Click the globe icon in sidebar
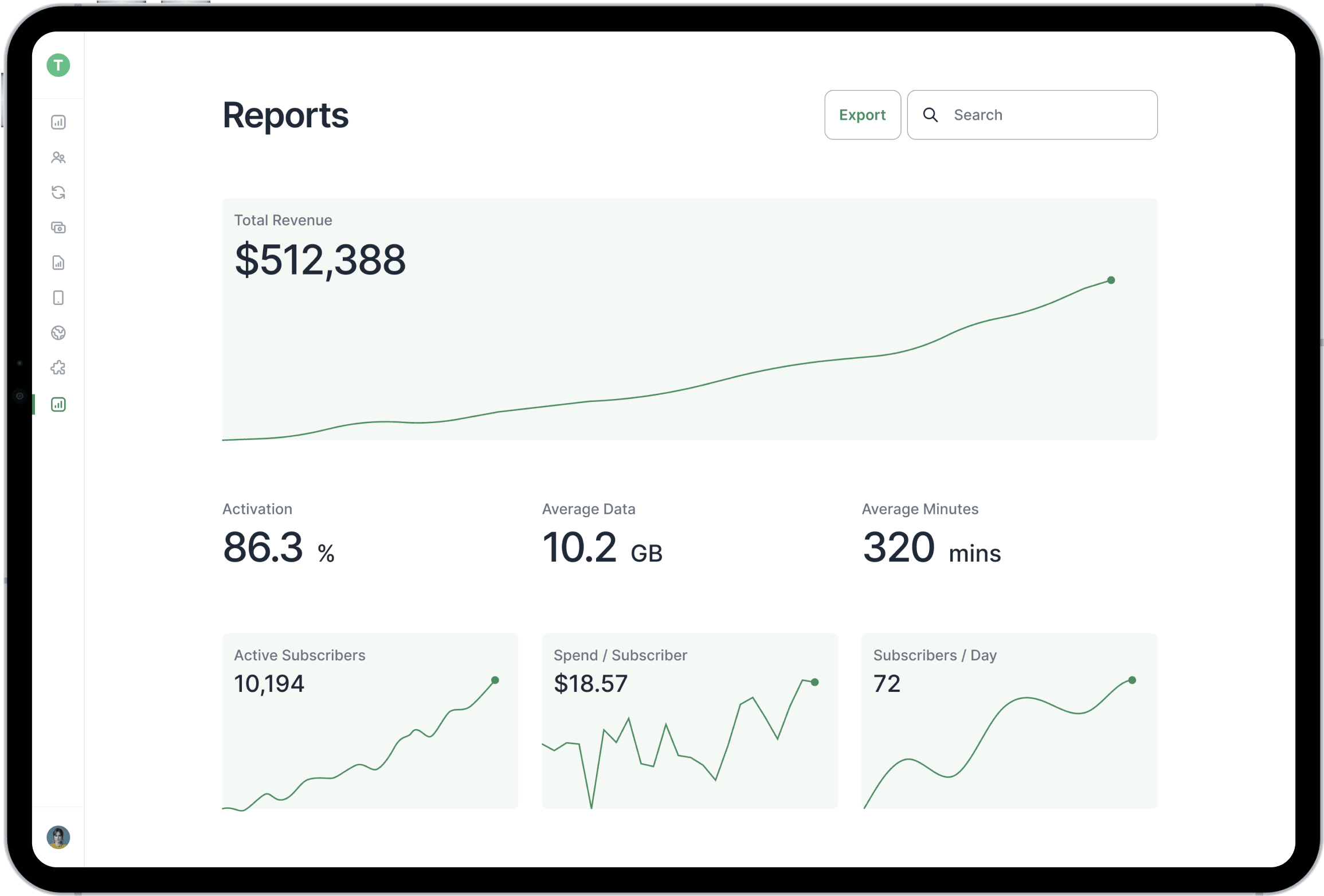 pyautogui.click(x=58, y=333)
